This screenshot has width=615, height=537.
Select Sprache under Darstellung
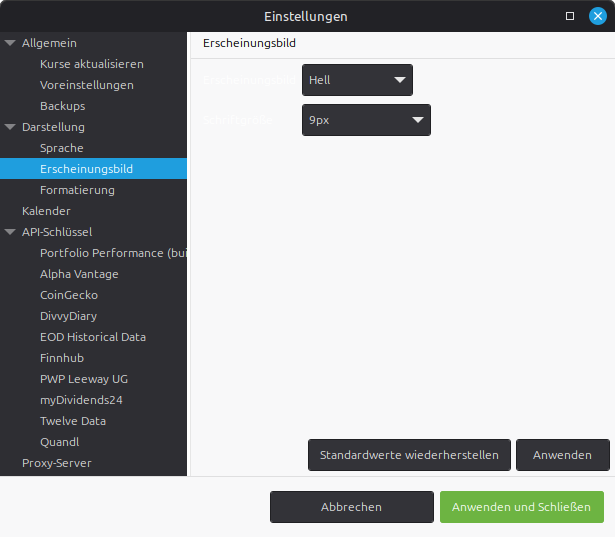[x=61, y=148]
